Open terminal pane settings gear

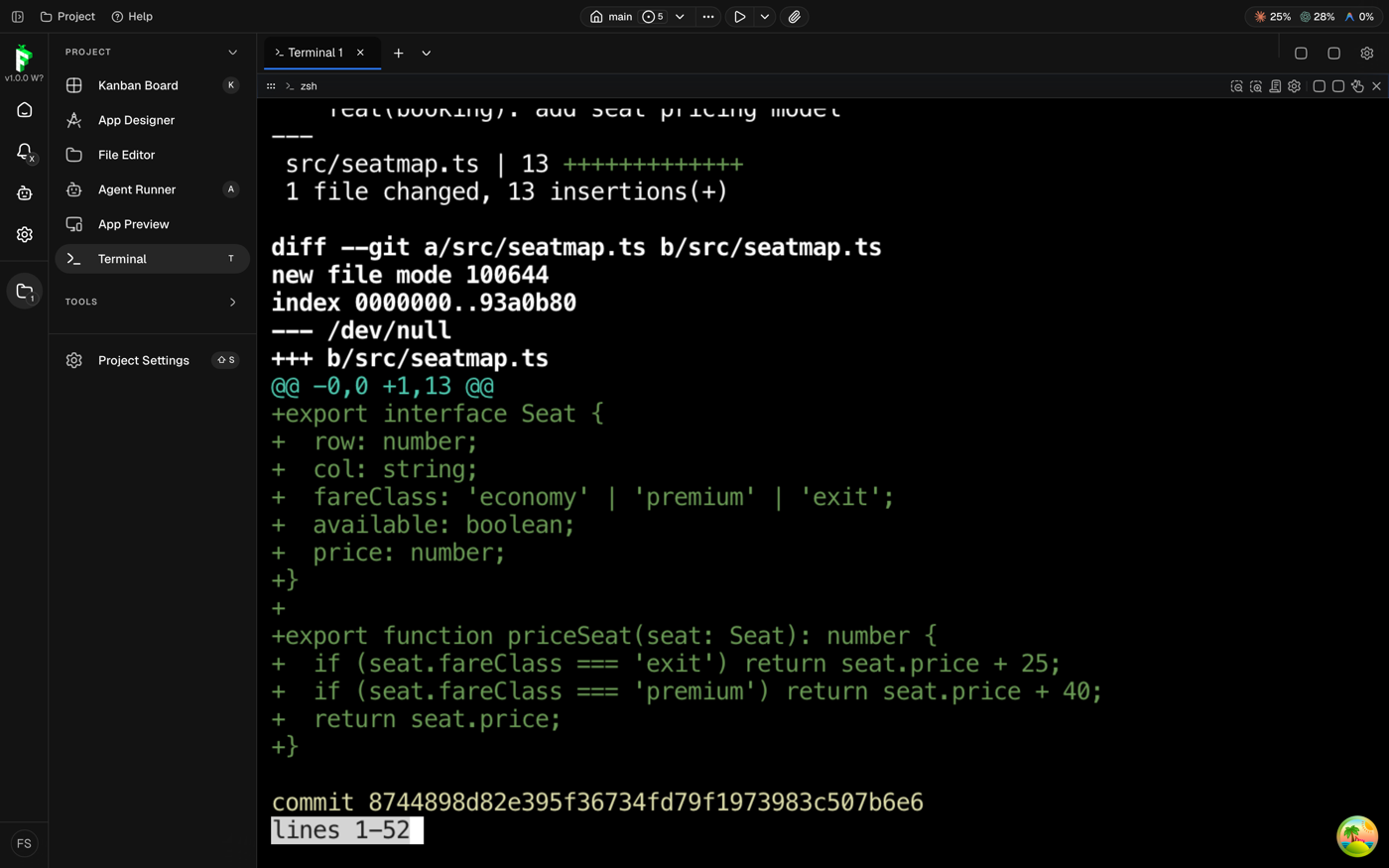(x=1294, y=86)
